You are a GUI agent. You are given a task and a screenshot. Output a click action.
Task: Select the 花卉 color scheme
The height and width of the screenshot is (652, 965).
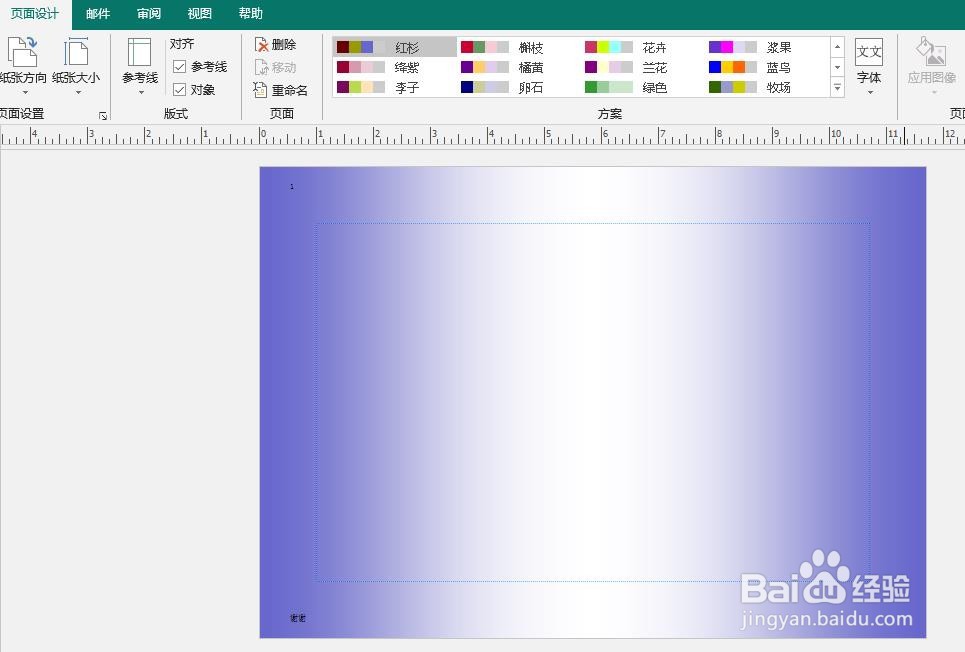click(643, 47)
